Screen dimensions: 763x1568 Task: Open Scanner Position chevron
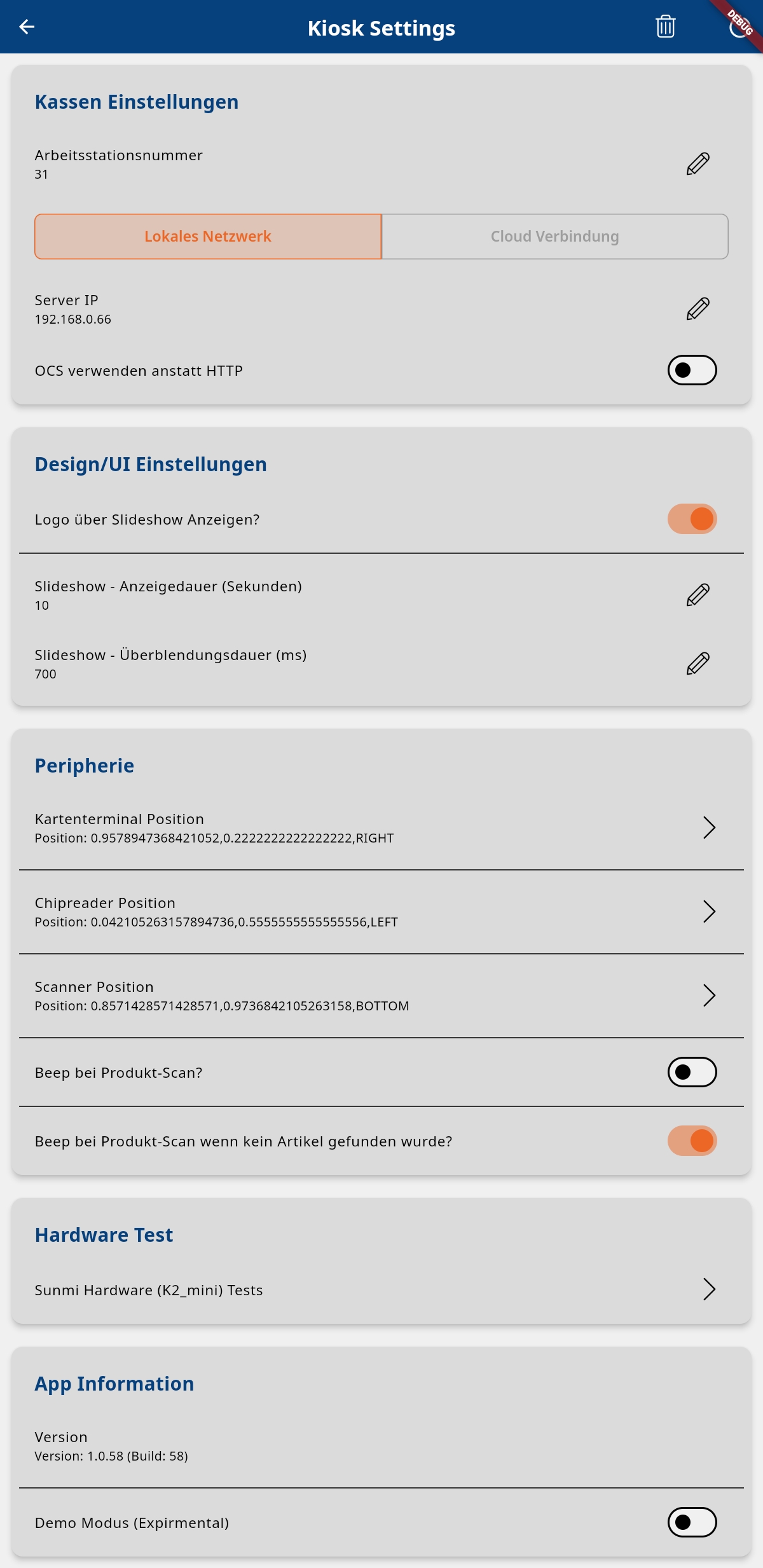pos(709,996)
